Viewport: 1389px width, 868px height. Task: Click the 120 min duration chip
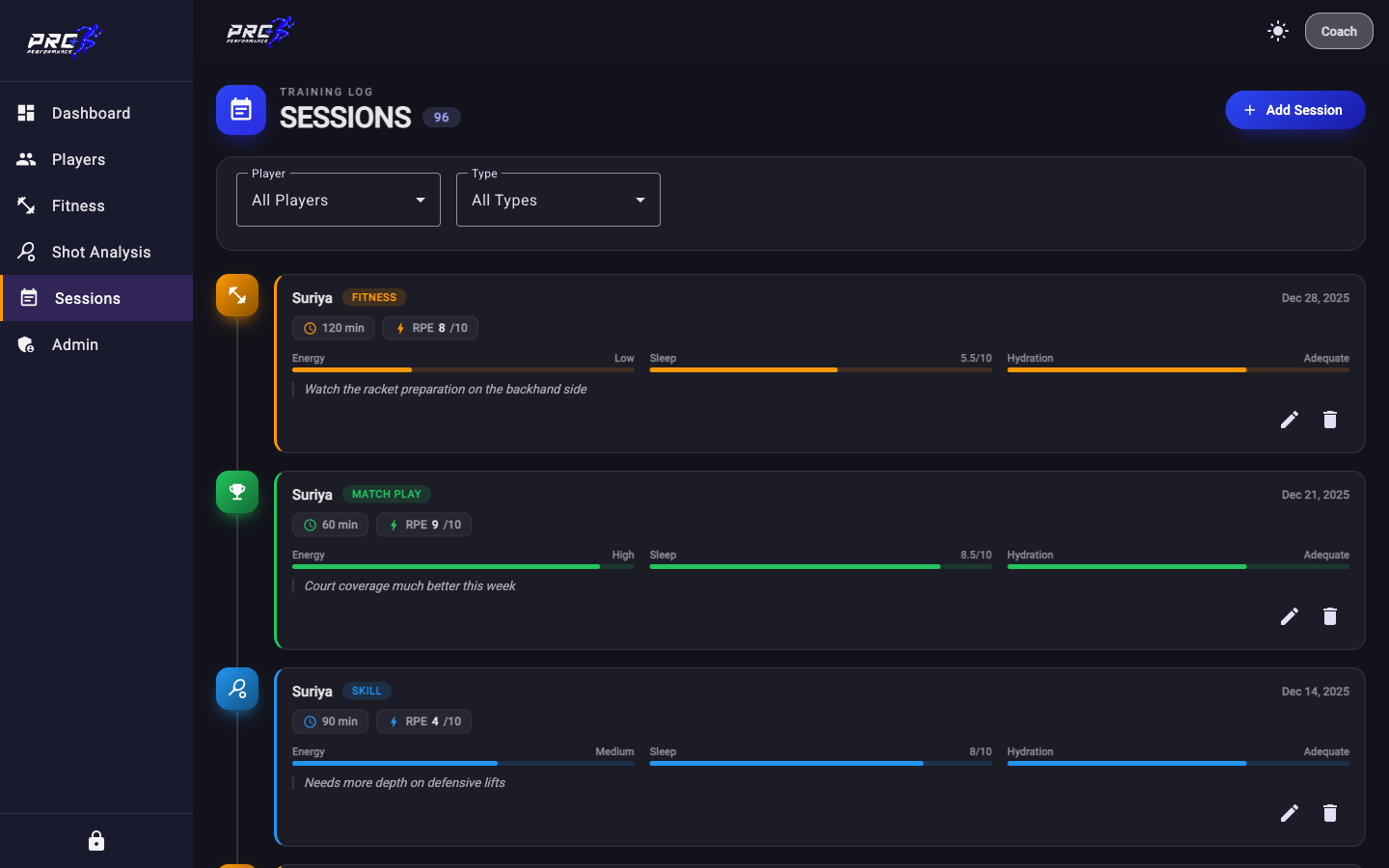coord(334,328)
